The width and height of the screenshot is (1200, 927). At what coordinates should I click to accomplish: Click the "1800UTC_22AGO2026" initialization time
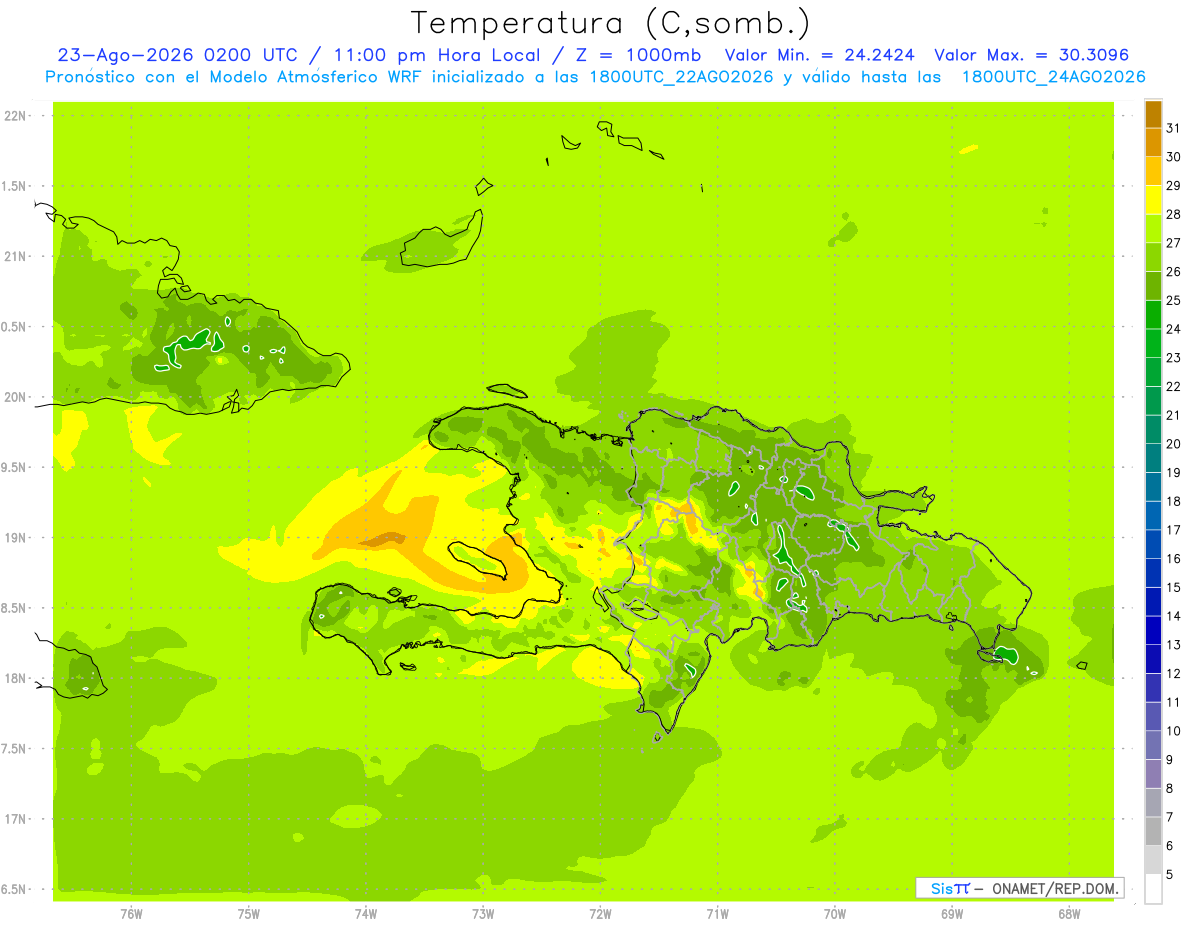(x=679, y=77)
